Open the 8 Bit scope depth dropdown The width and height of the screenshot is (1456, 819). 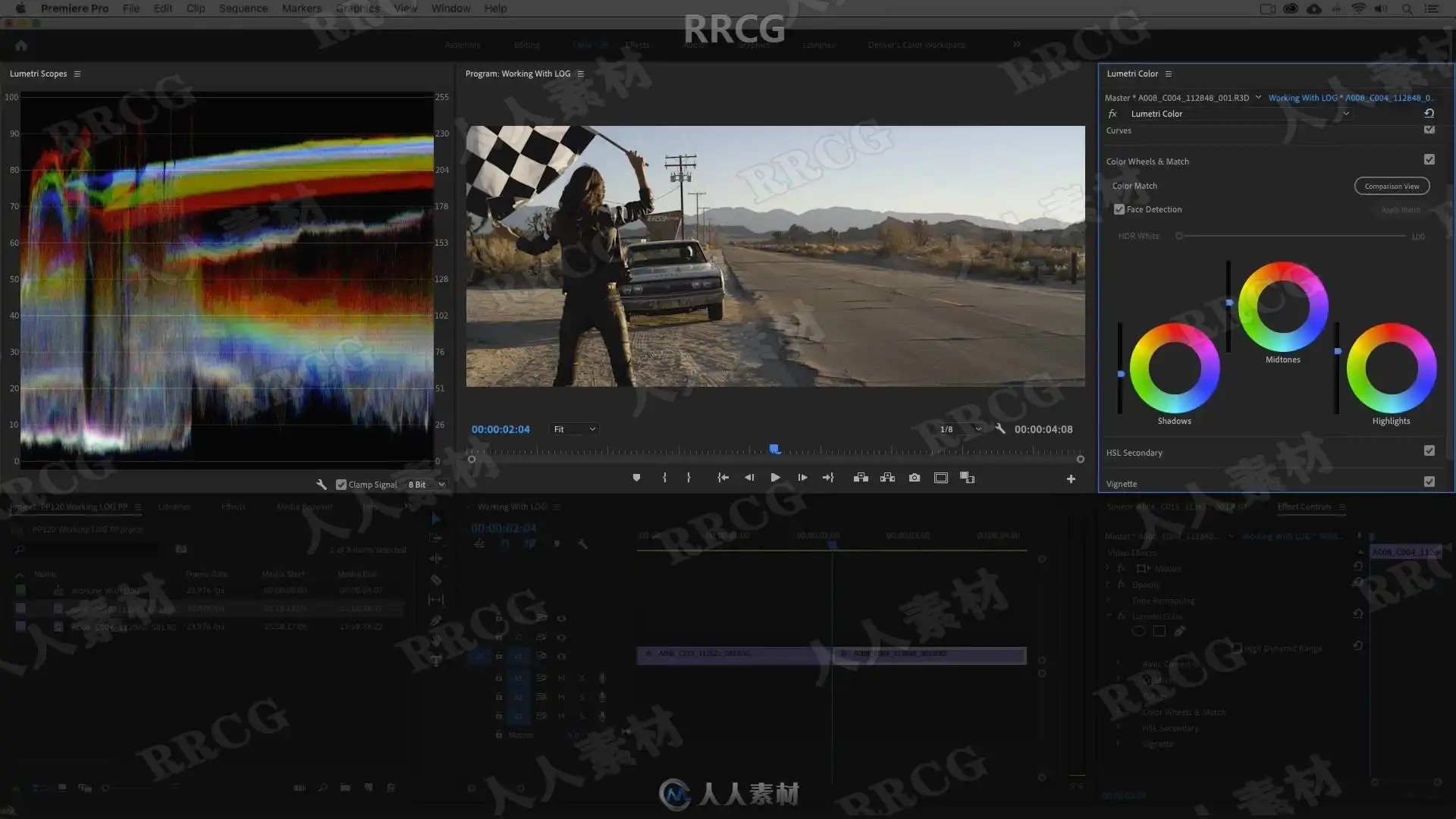[x=426, y=485]
